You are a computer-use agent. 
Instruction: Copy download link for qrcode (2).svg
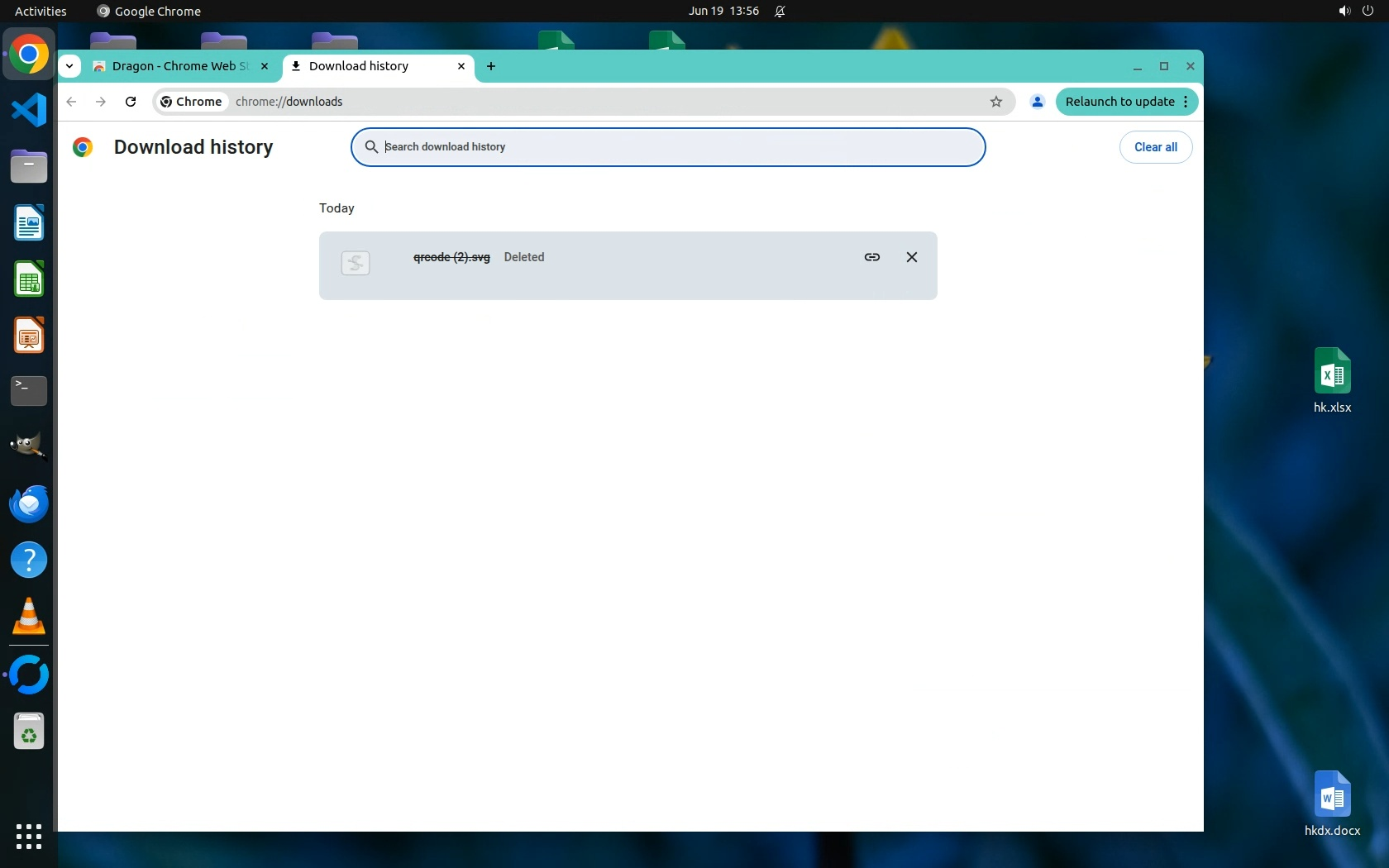coord(871,257)
